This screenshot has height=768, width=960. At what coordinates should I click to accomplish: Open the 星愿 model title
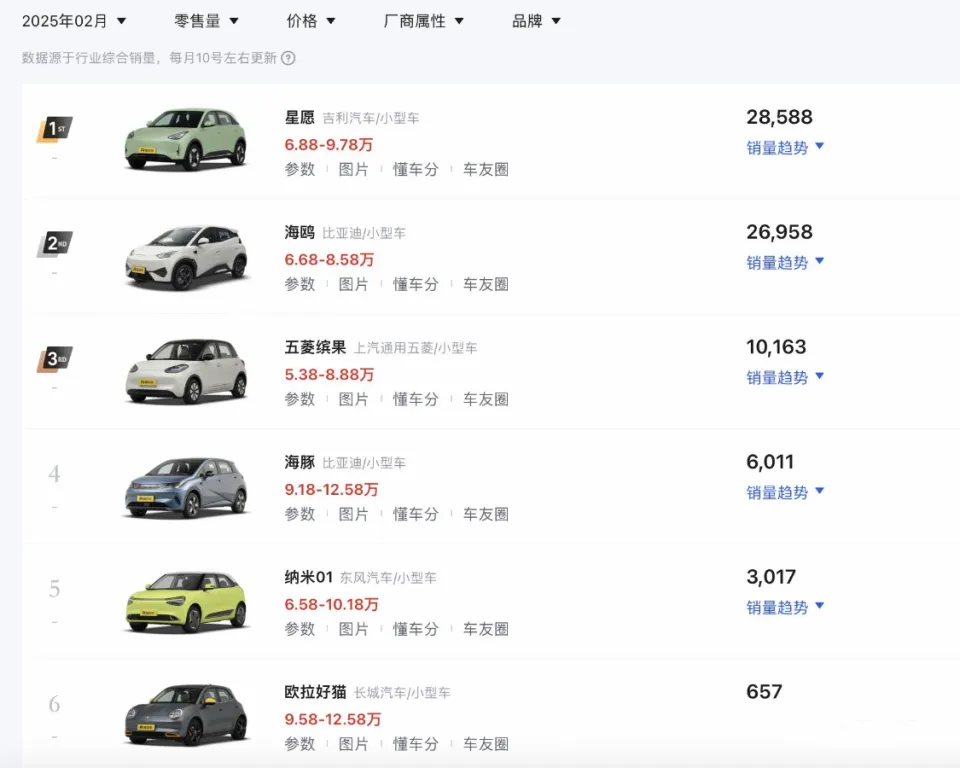pos(299,118)
